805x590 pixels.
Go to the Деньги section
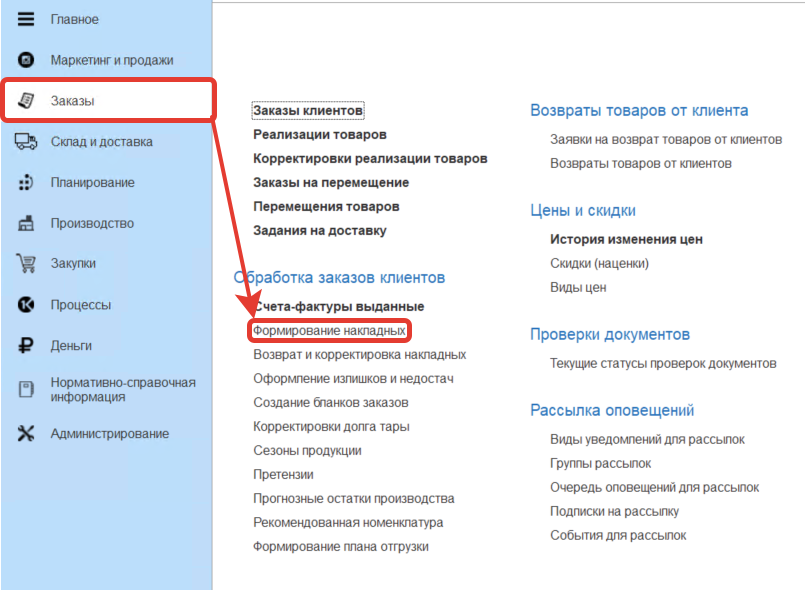pyautogui.click(x=71, y=346)
